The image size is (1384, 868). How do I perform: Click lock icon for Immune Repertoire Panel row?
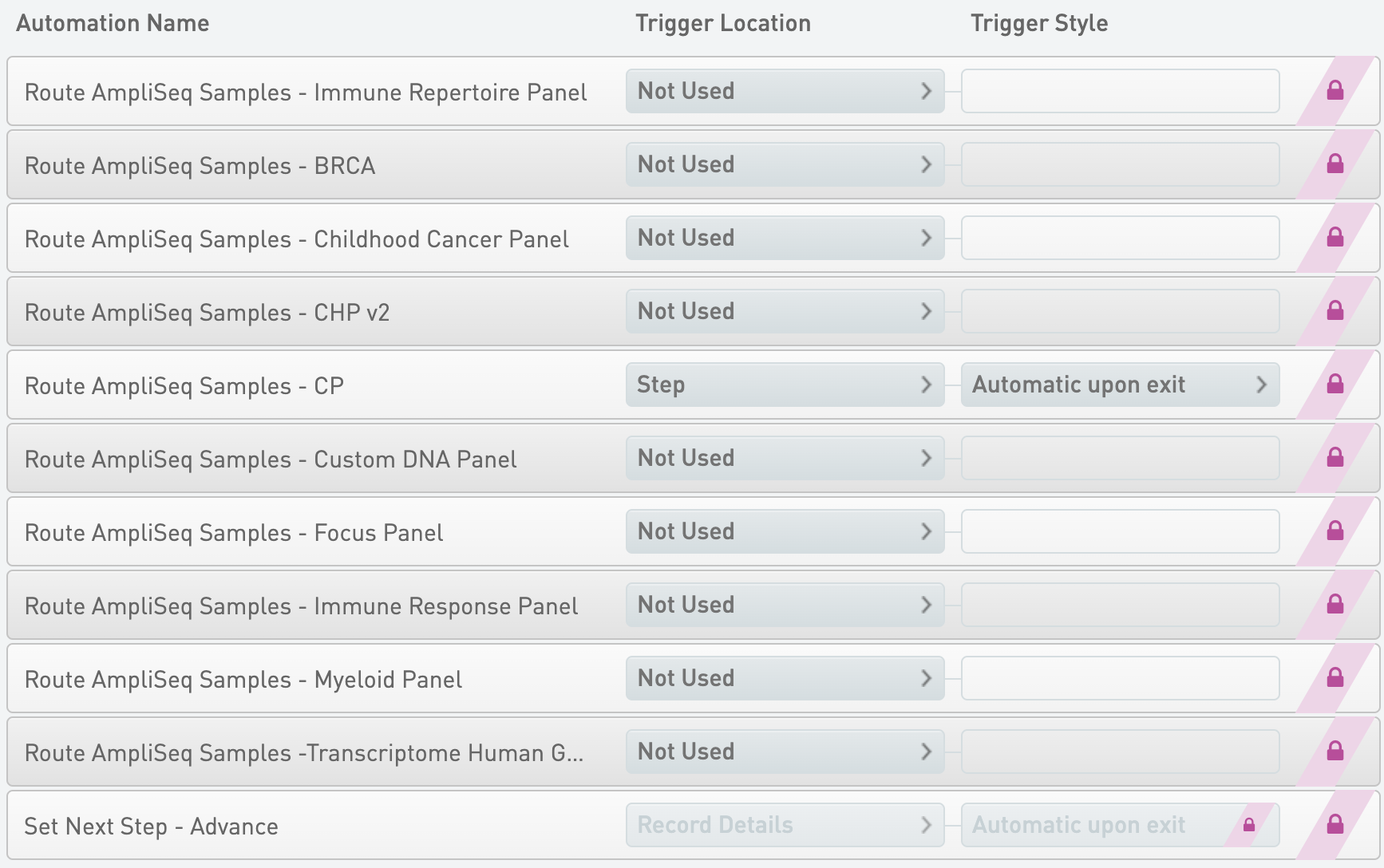tap(1335, 91)
